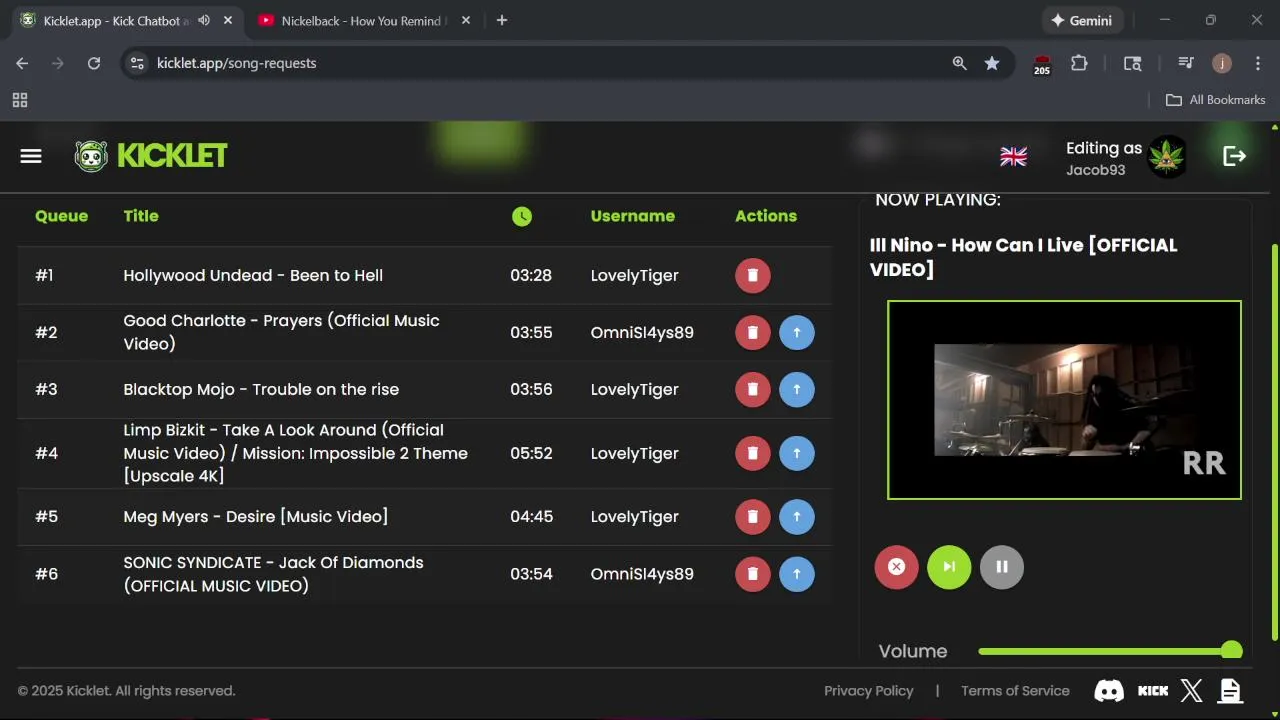Image resolution: width=1280 pixels, height=720 pixels.
Task: Open Kicklet Discord link in footer
Action: (1109, 690)
